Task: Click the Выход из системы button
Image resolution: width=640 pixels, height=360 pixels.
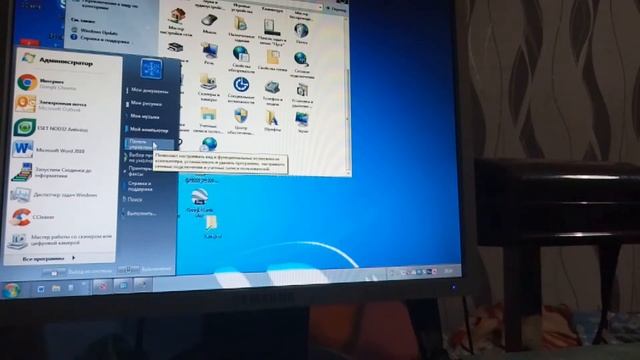Action: tap(78, 271)
